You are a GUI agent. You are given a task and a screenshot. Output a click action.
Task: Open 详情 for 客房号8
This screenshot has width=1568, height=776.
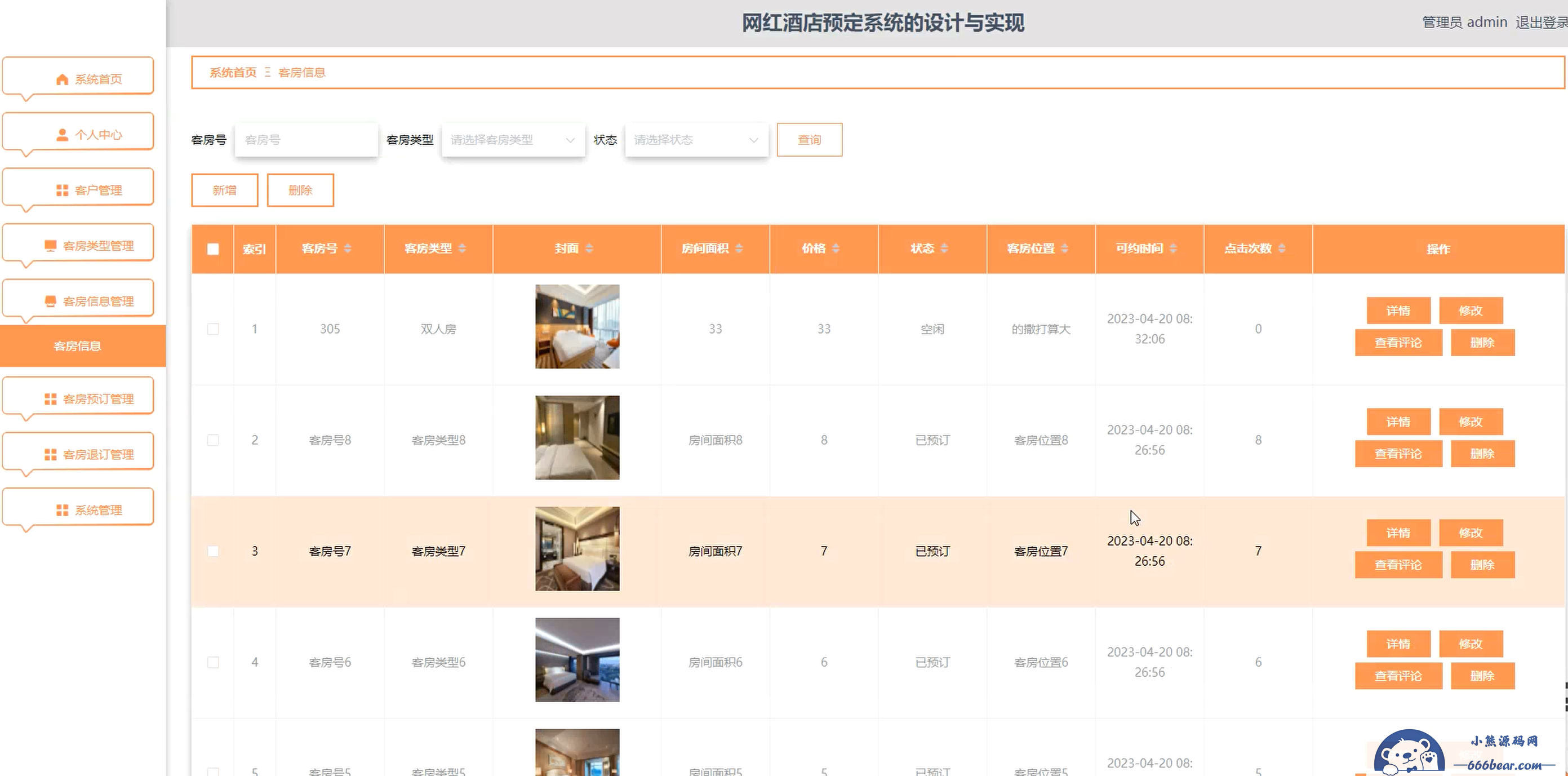1398,422
